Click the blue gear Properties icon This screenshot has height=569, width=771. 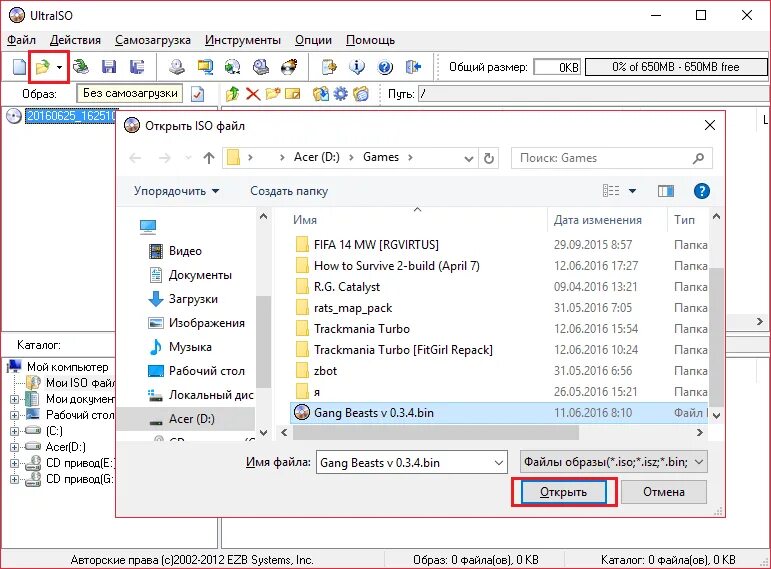340,93
